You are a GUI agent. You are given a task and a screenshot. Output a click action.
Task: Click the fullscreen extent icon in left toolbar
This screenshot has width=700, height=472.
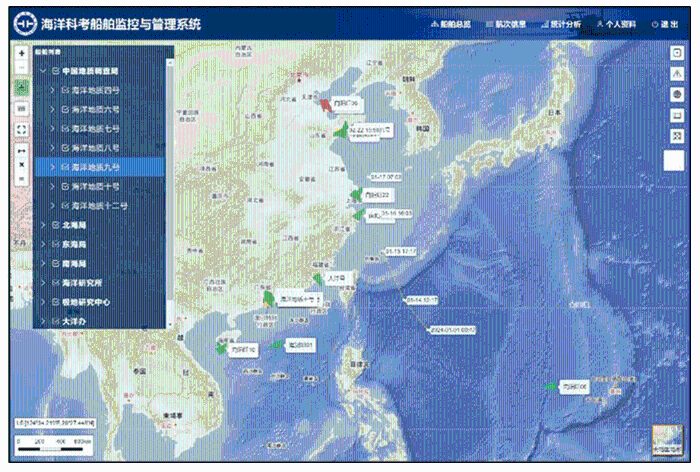coord(22,129)
